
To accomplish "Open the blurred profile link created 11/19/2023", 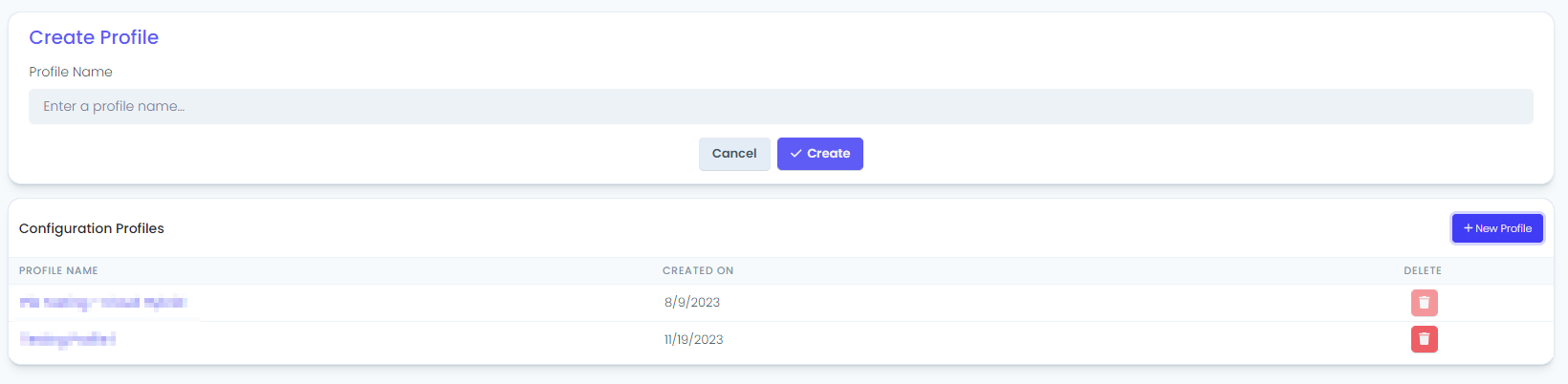I will [x=68, y=339].
